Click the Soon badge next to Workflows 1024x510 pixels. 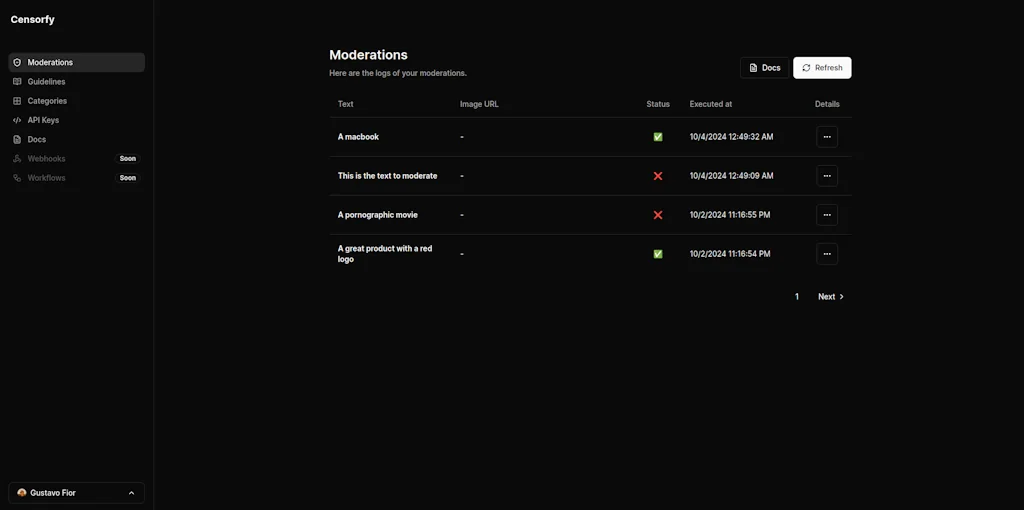(x=128, y=178)
